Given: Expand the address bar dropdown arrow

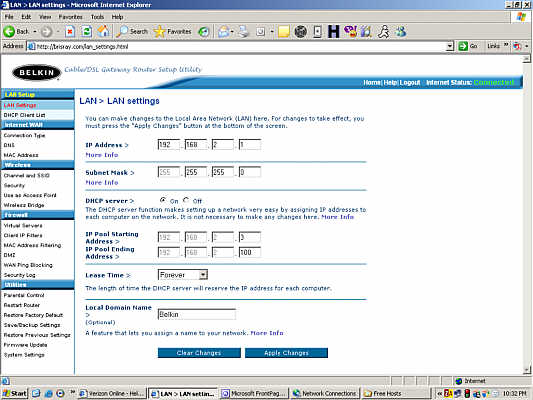Looking at the screenshot, I should click(449, 46).
